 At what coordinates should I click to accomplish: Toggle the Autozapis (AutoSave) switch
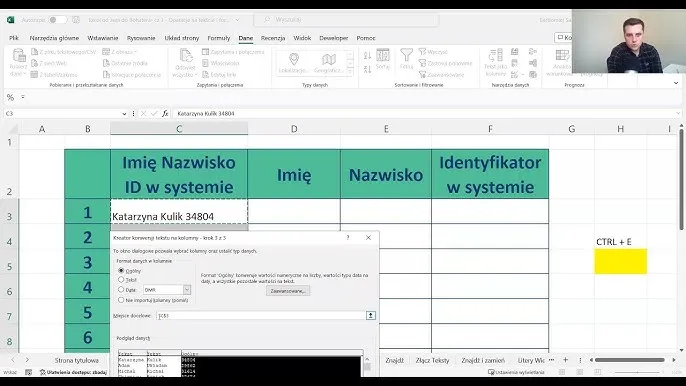(57, 20)
